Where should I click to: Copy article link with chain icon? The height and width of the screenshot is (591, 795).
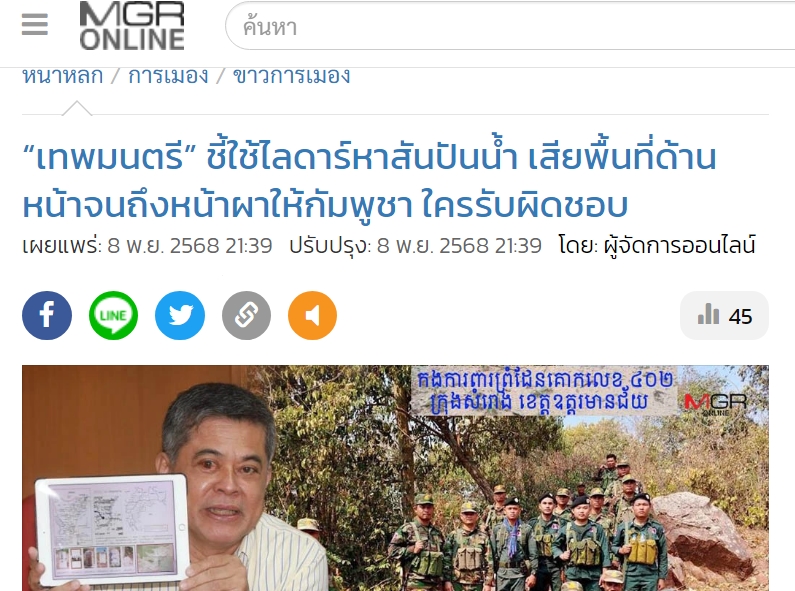pyautogui.click(x=246, y=315)
